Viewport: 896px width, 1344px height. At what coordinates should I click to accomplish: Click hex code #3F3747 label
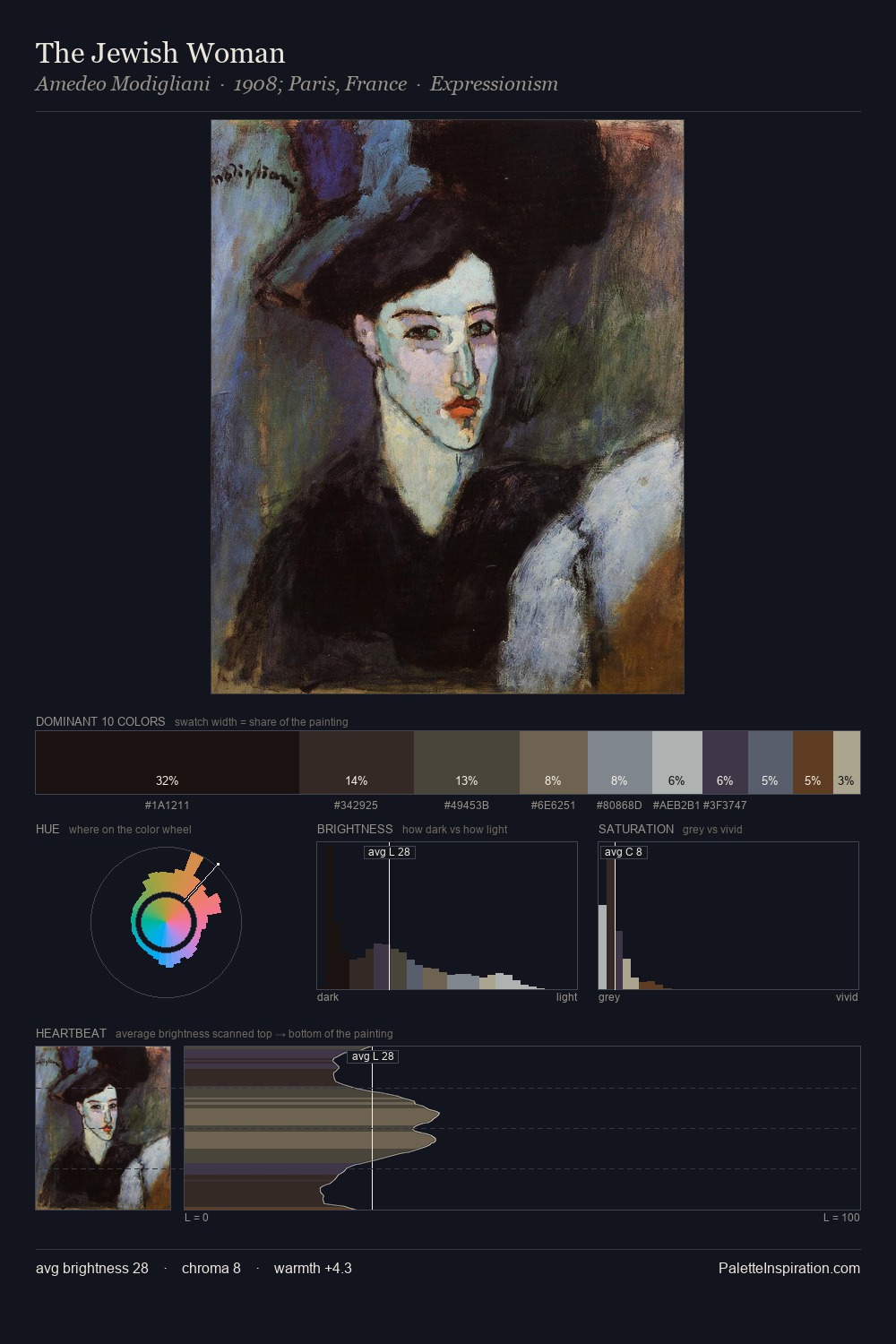pos(725,805)
